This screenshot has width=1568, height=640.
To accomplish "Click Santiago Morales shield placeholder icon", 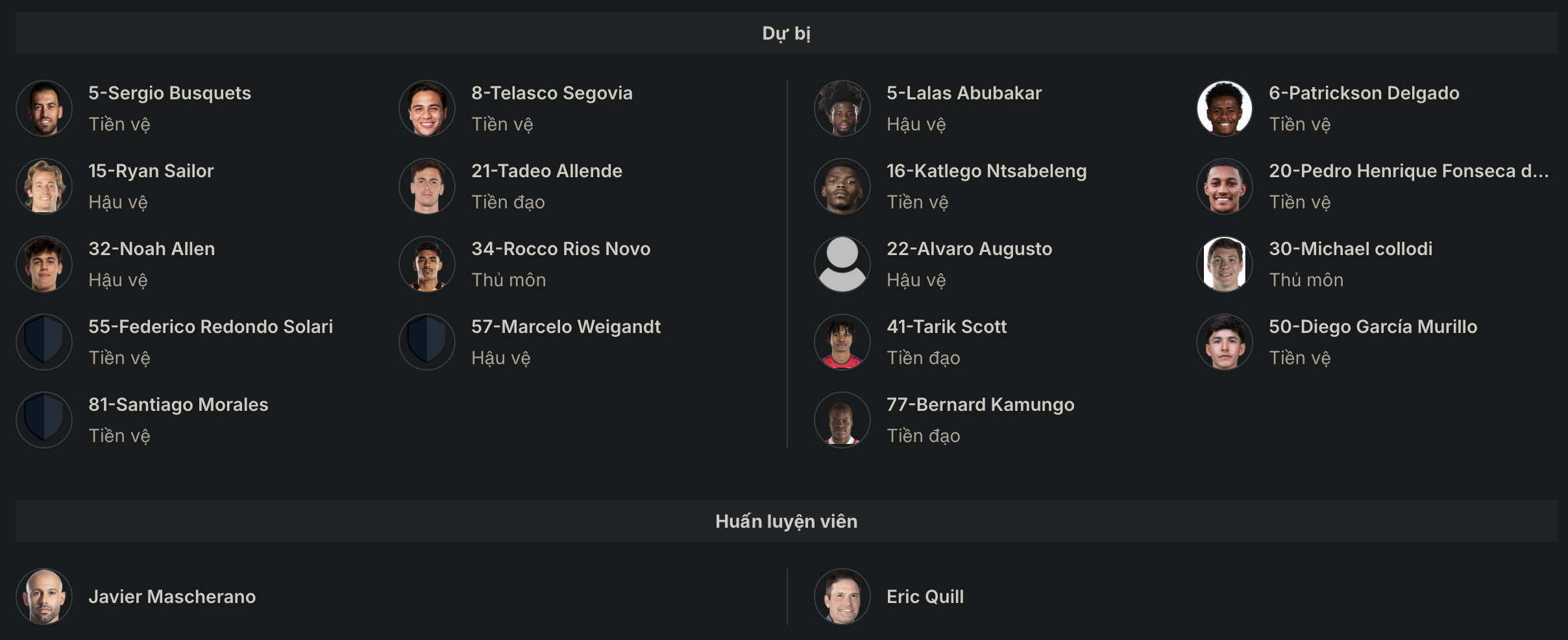I will coord(44,420).
